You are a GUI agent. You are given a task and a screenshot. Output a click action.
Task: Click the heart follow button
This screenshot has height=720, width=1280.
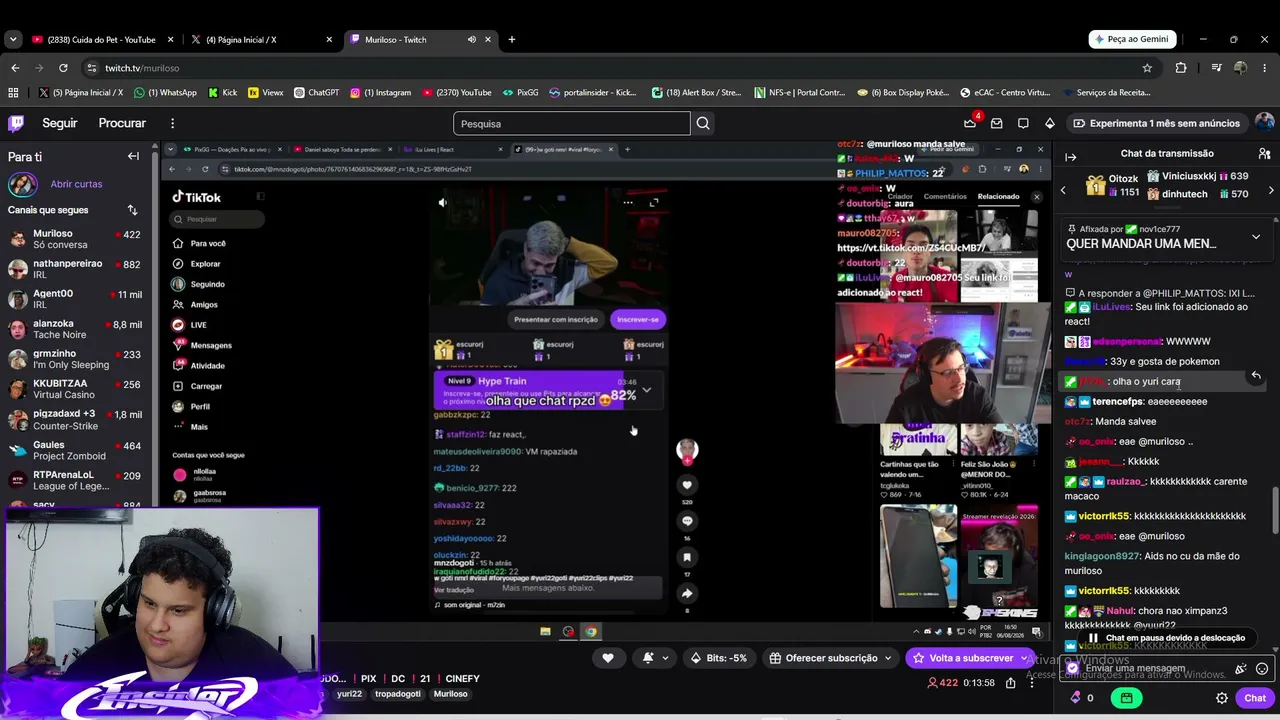click(x=608, y=658)
